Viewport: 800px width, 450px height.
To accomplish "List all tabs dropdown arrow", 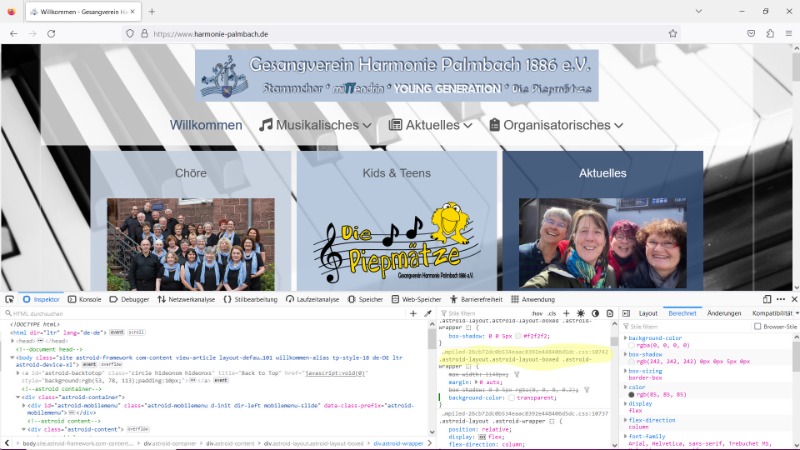I will coord(698,11).
